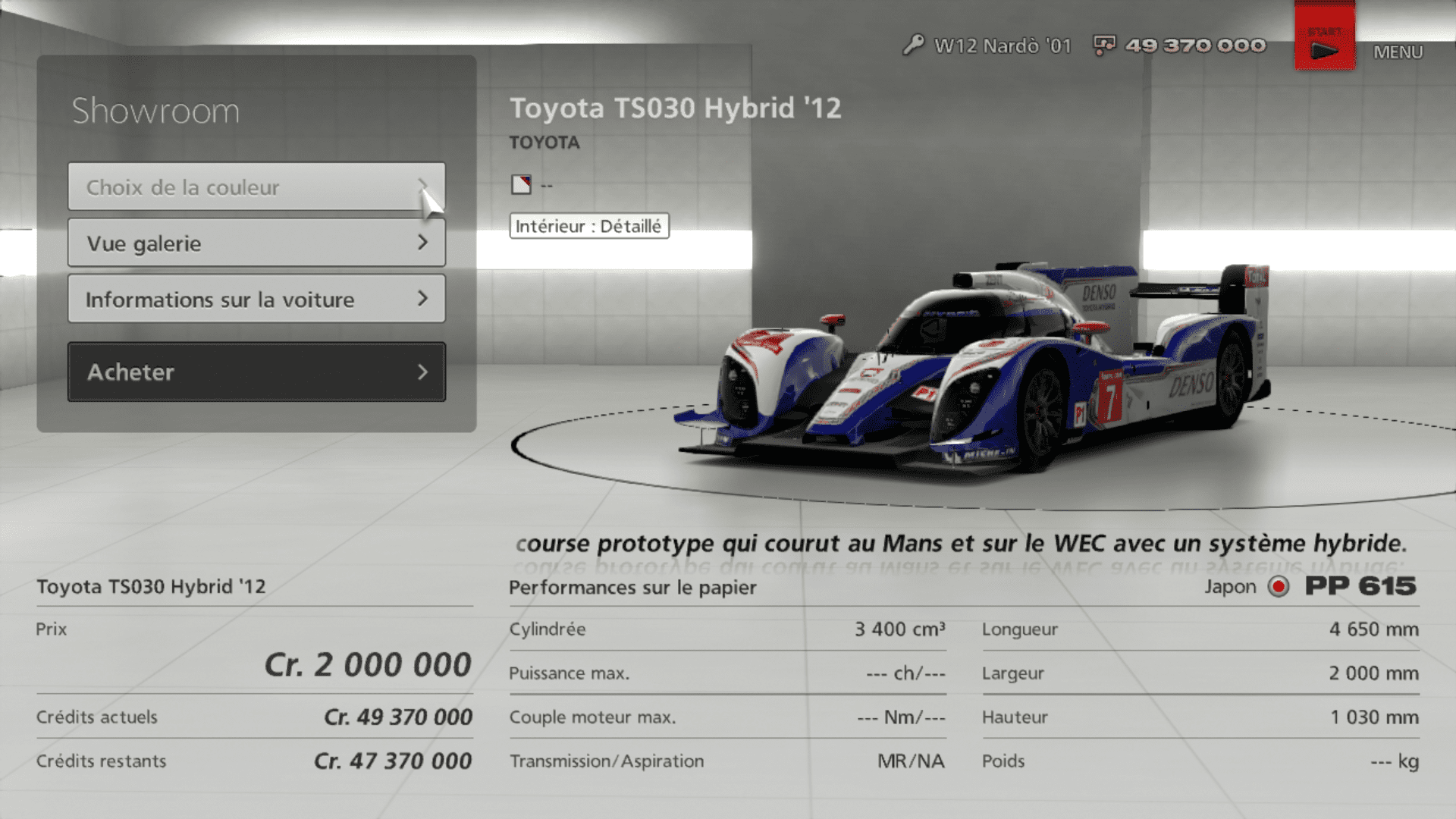Click the key icon beside W12 Nardò '01
Screen dimensions: 1456x819
pyautogui.click(x=913, y=45)
